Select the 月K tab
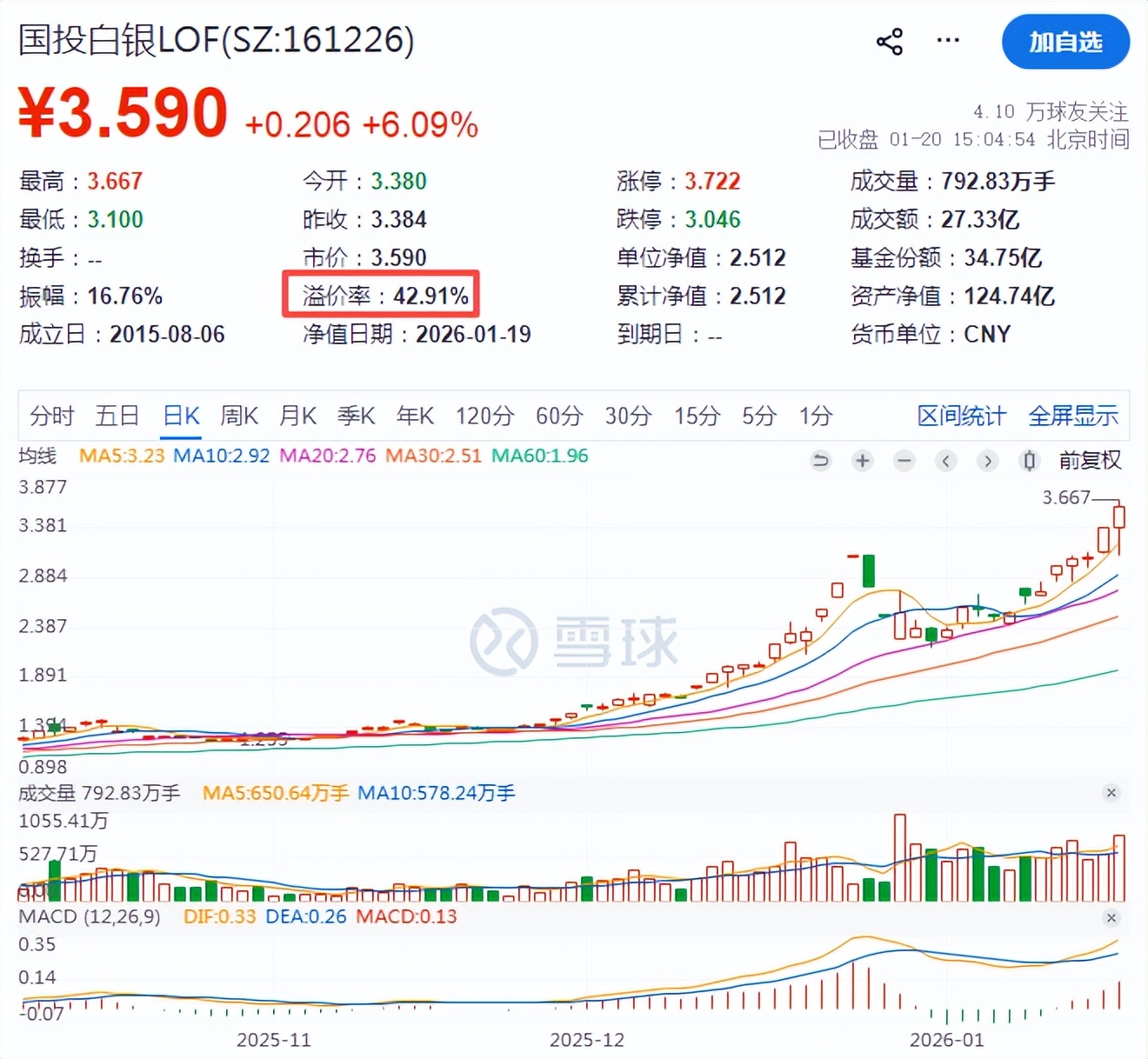The image size is (1148, 1059). (x=297, y=416)
